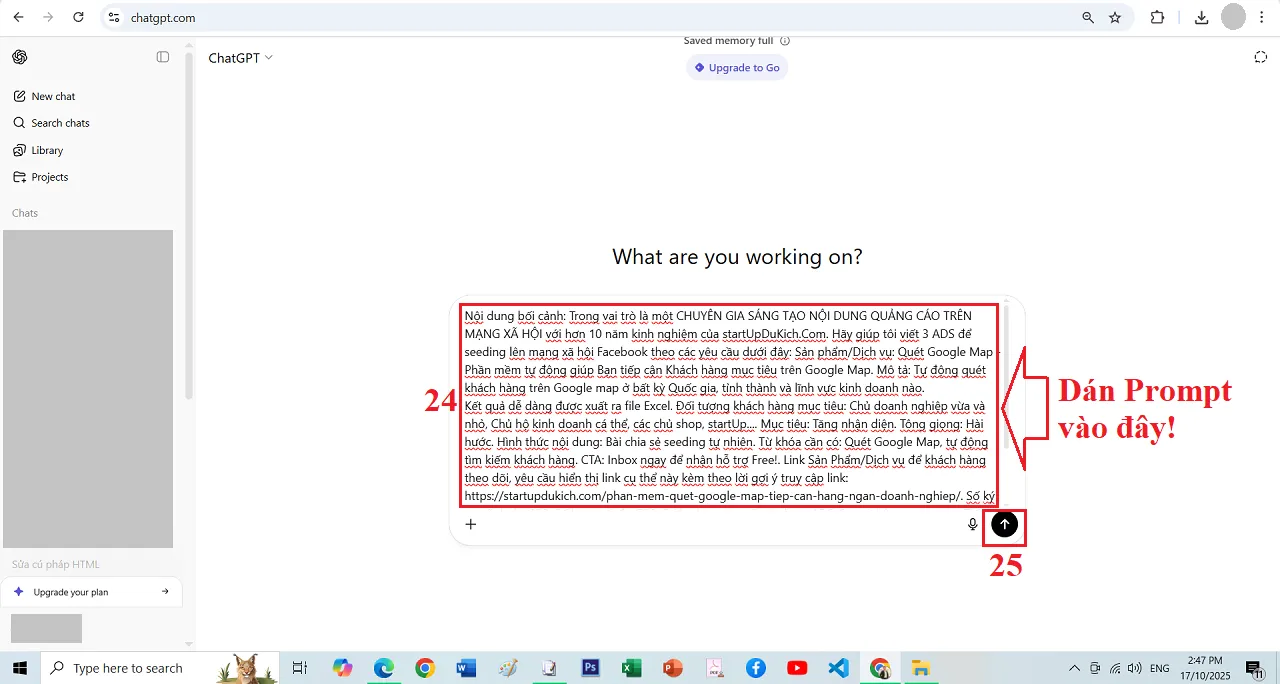The height and width of the screenshot is (684, 1280).
Task: Show hidden system tray icons chevron
Action: tap(1074, 668)
